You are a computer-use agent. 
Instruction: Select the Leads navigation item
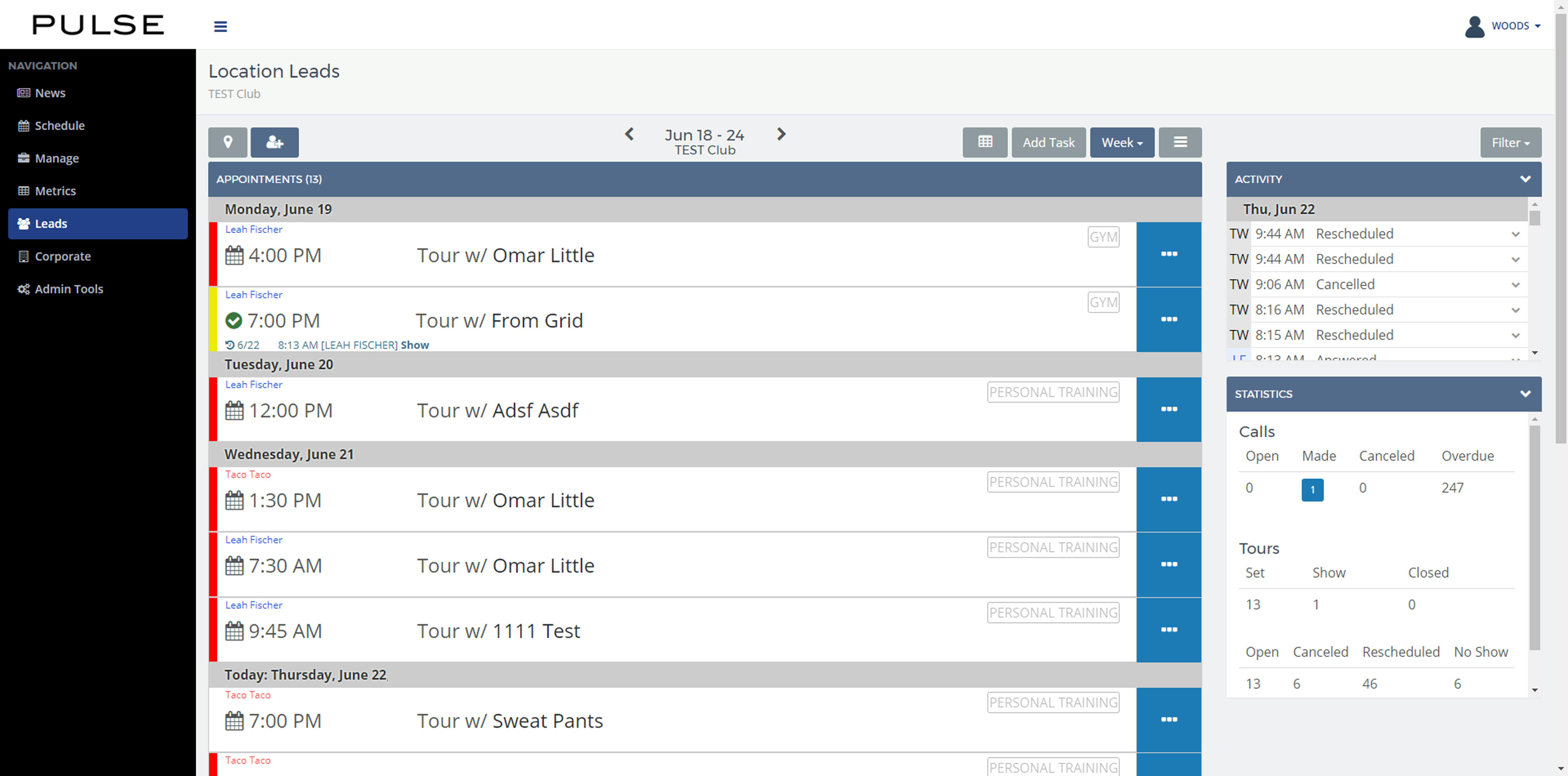click(98, 223)
